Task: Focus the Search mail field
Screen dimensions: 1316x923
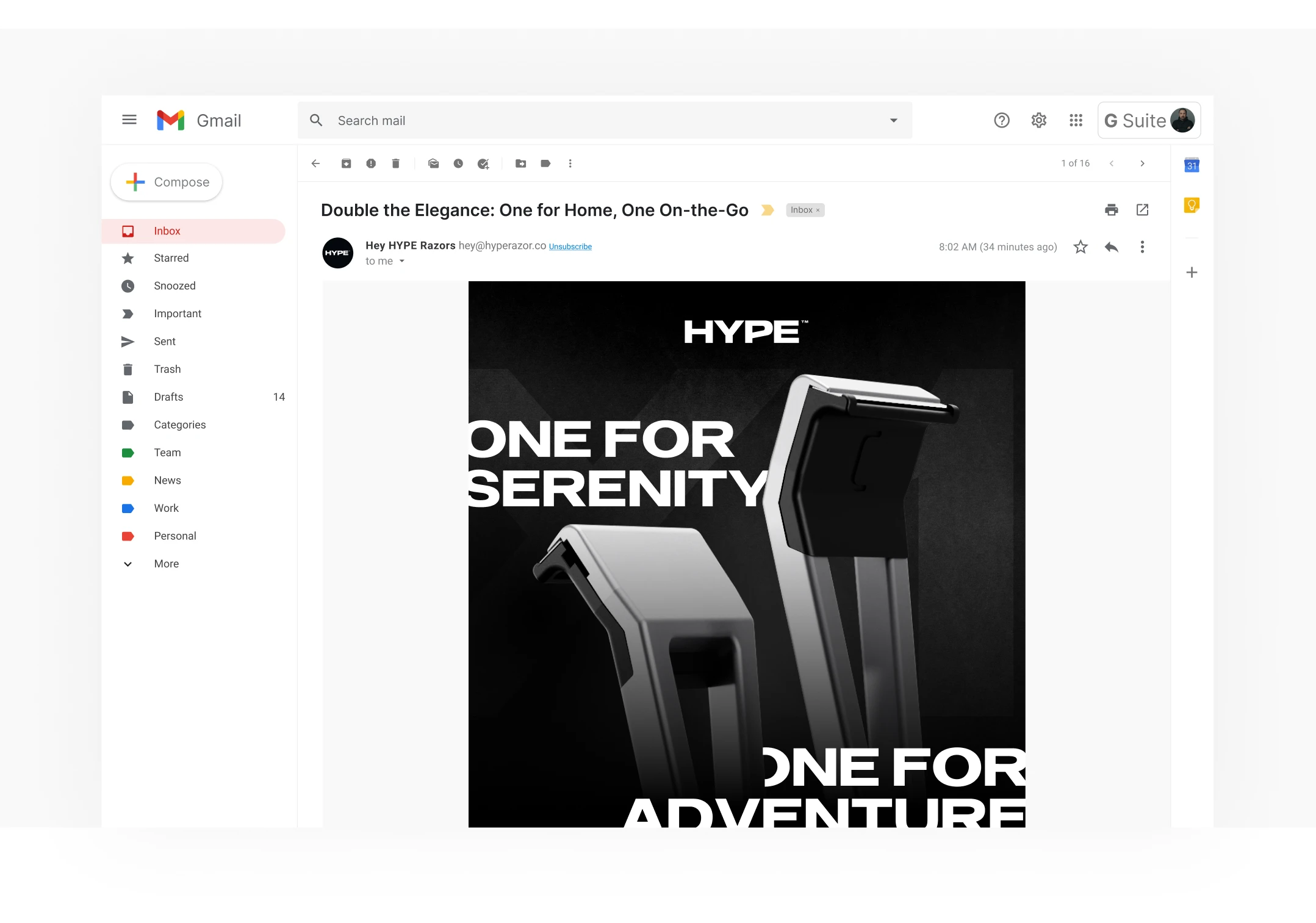Action: (x=604, y=121)
